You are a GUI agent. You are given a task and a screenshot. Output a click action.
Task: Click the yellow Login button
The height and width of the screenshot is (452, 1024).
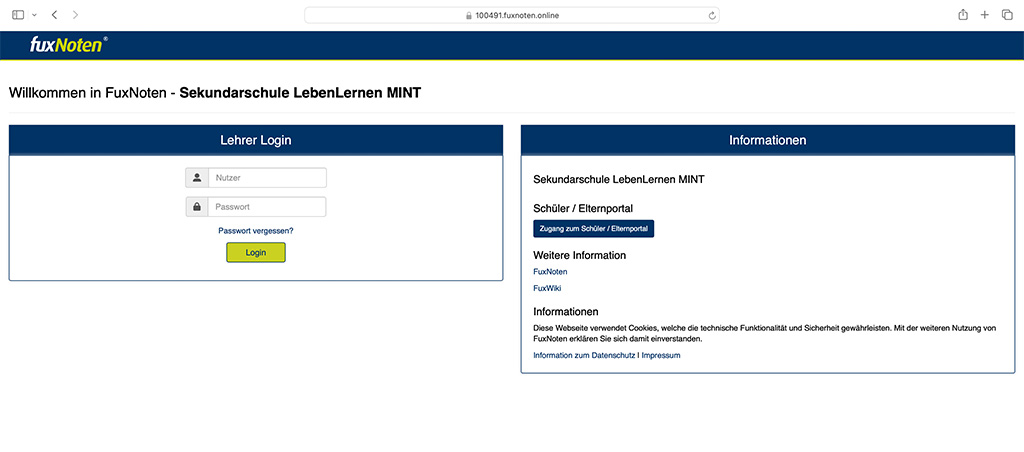256,253
